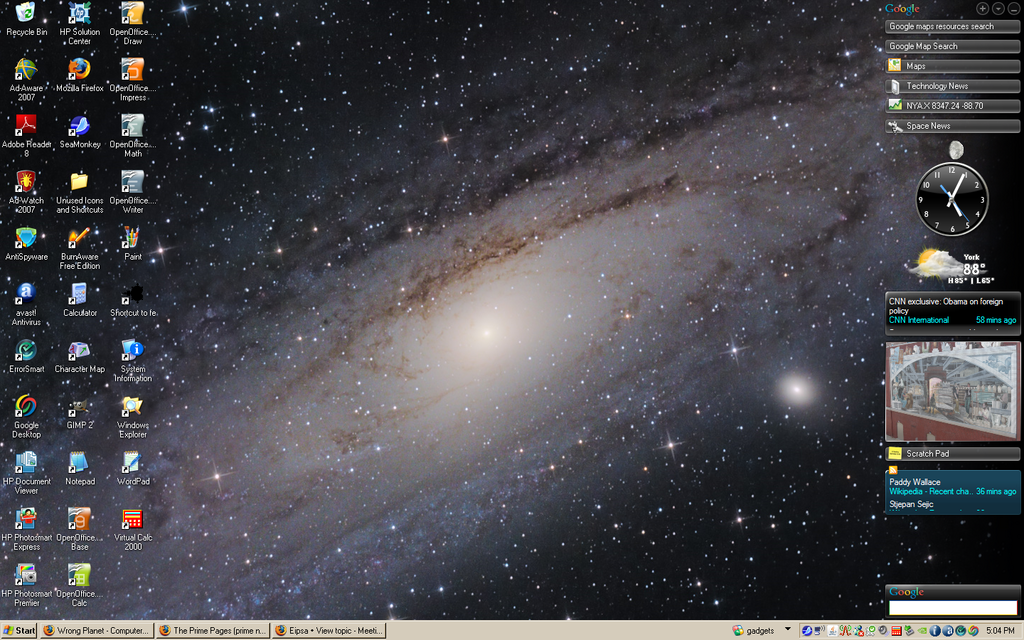This screenshot has height=640, width=1024.
Task: Click the Virtual Calc 2000 shortcut
Action: coord(133,528)
